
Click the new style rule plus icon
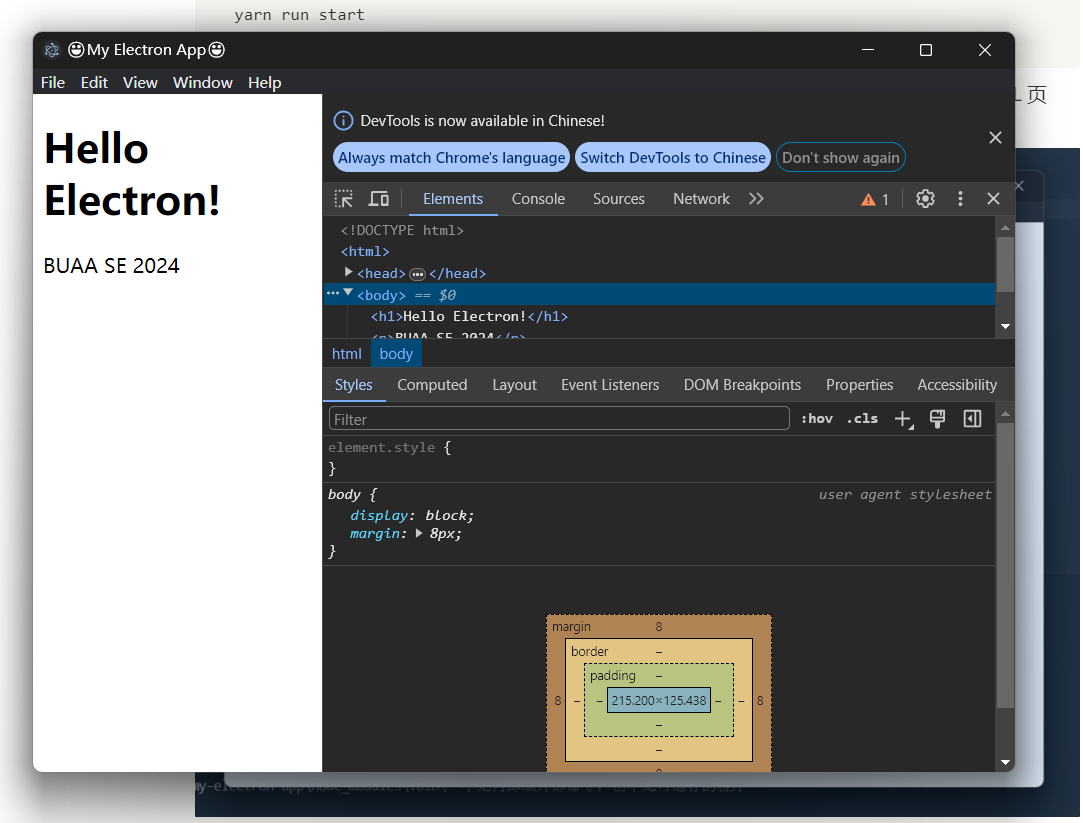pos(903,419)
